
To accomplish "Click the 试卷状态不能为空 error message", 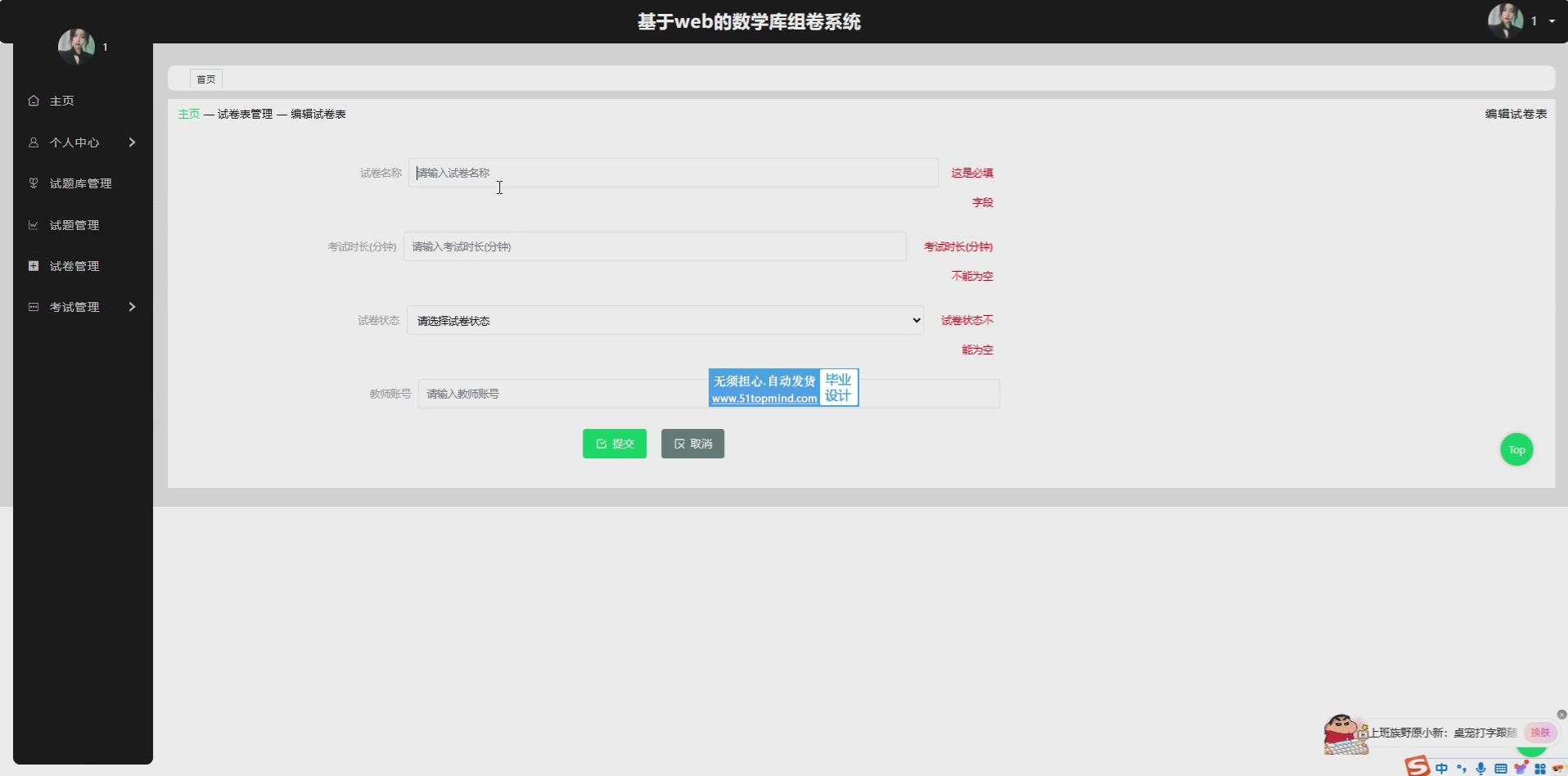I will click(966, 335).
